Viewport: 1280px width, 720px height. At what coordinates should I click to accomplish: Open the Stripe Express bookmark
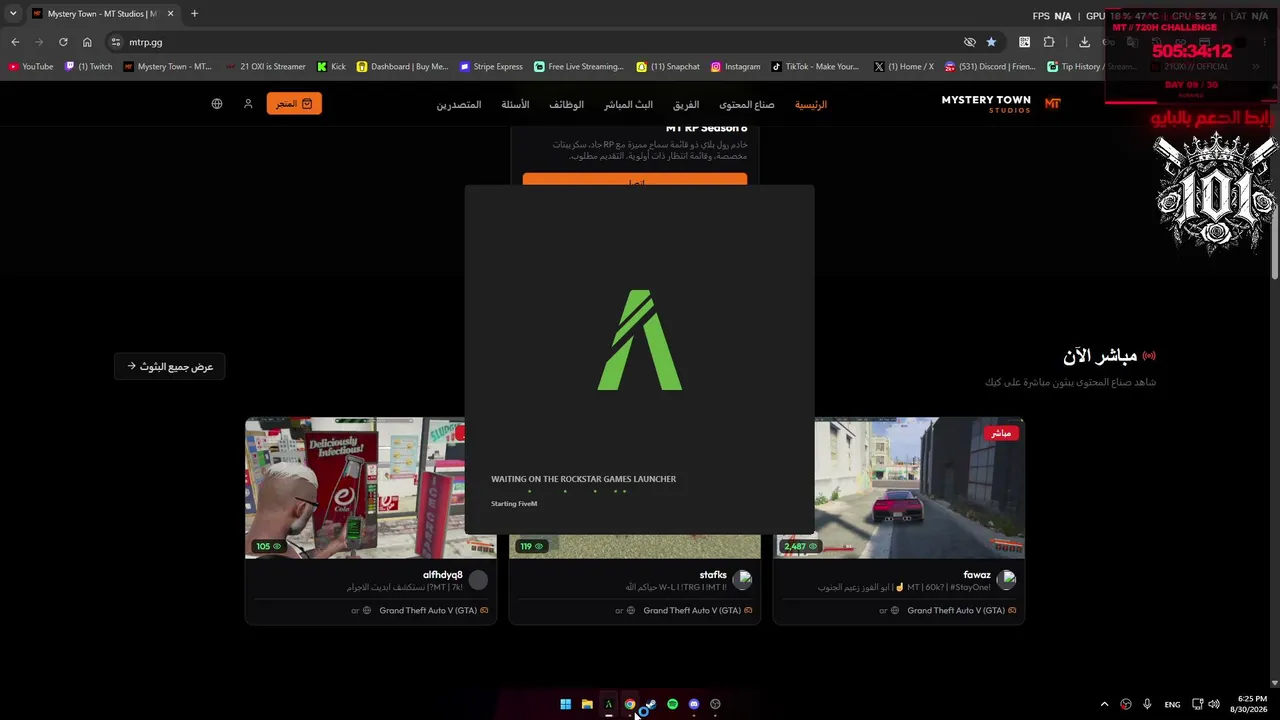(491, 67)
